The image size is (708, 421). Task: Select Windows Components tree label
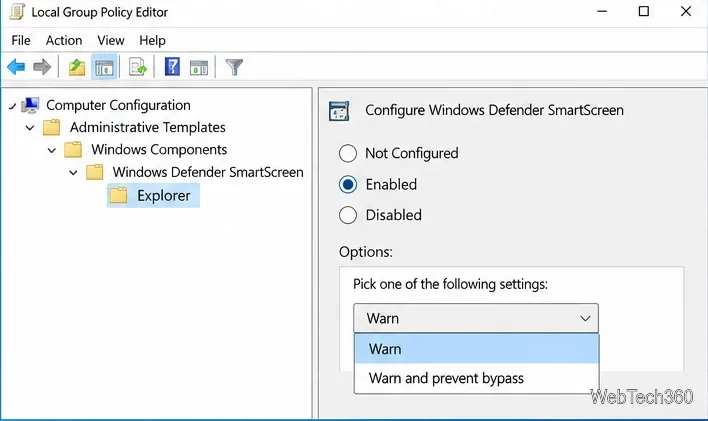coord(159,150)
